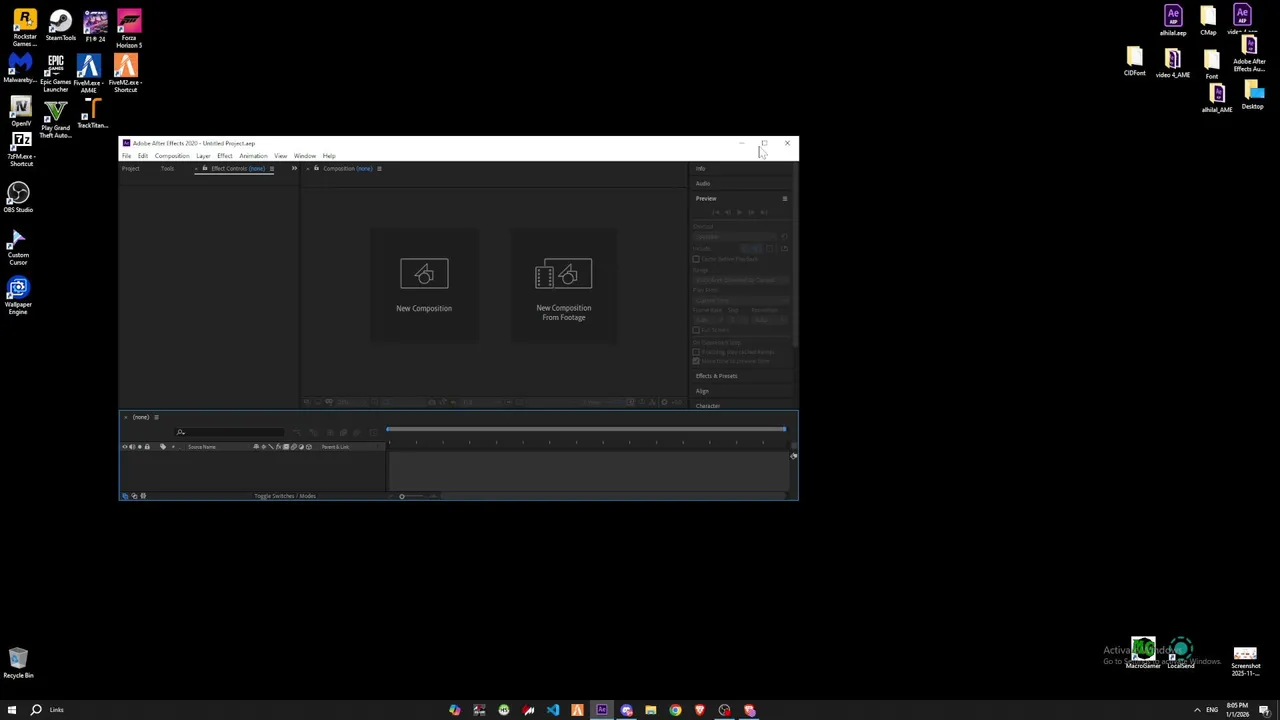Click the New Composition icon
The height and width of the screenshot is (720, 1280).
pos(424,274)
